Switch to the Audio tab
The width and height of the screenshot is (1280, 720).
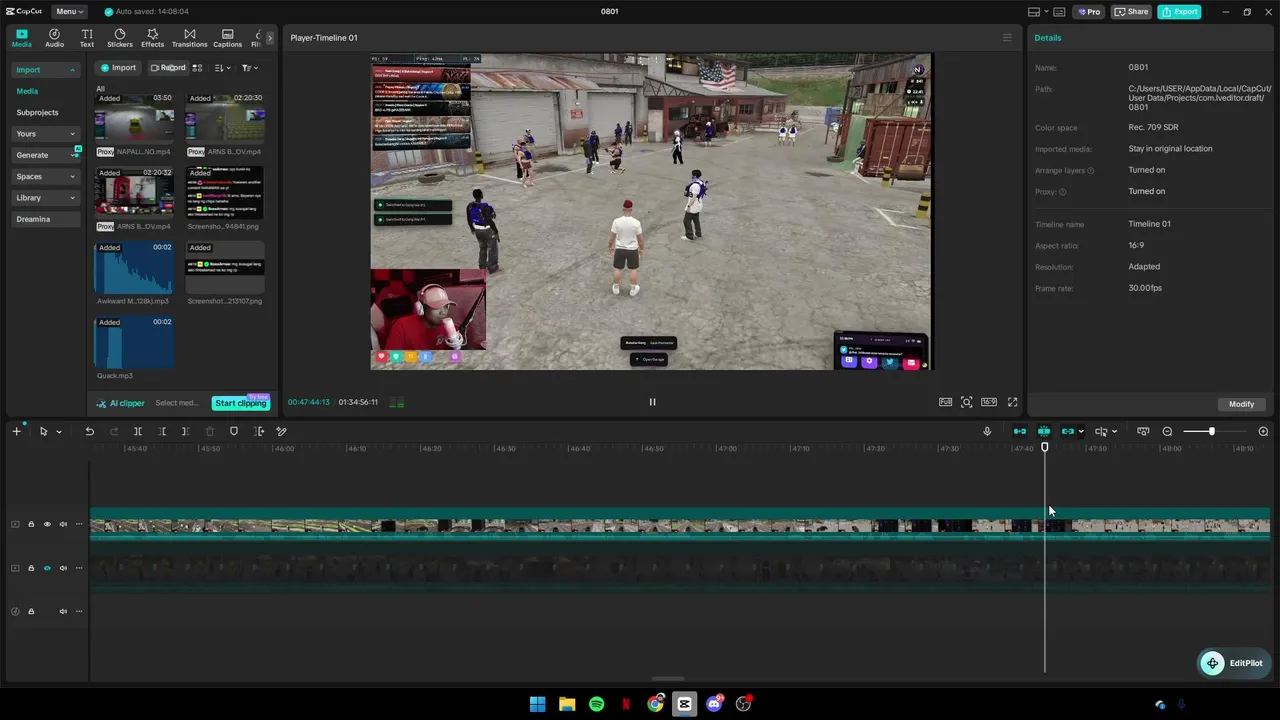[x=55, y=38]
